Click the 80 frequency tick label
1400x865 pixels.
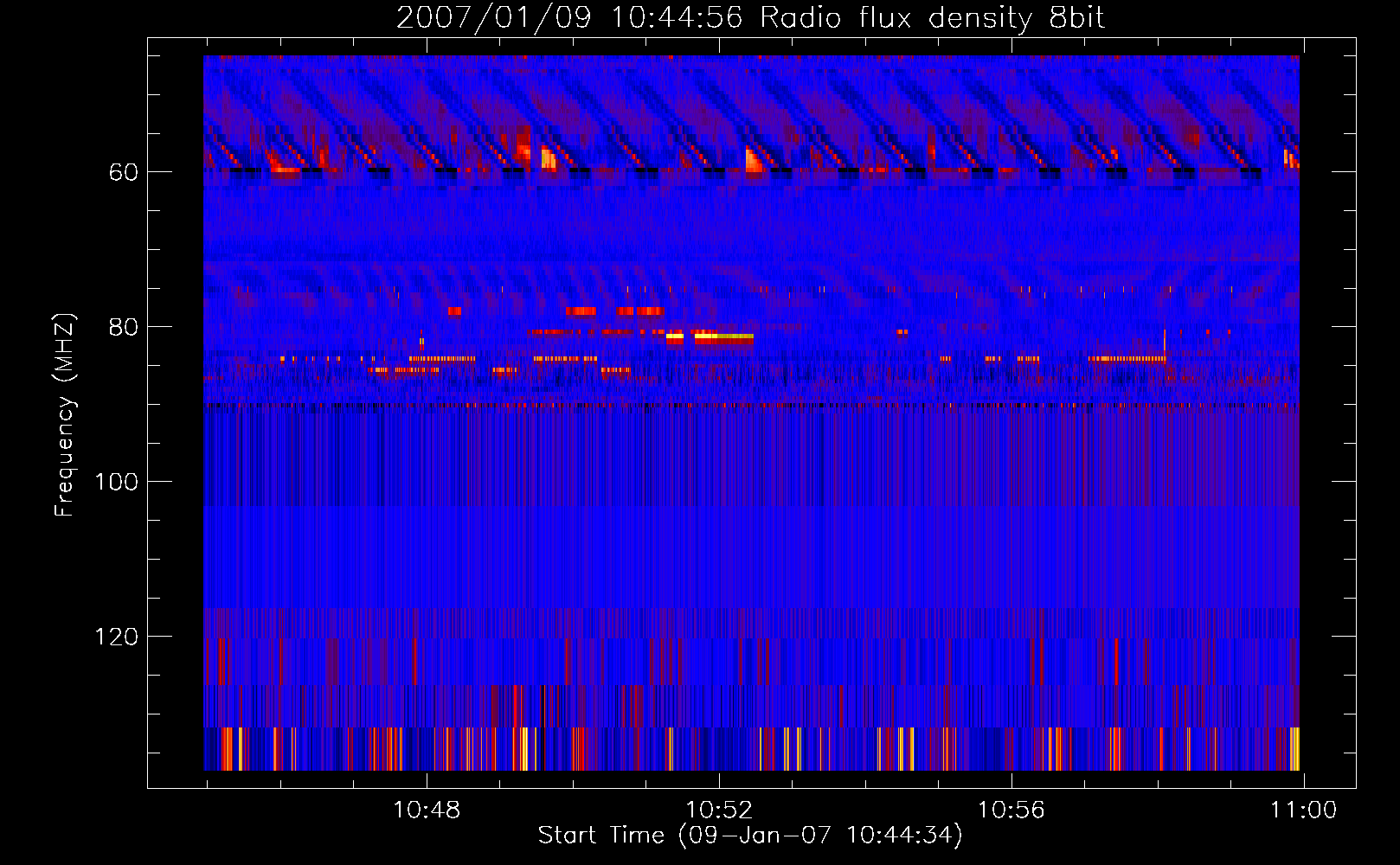tap(123, 327)
